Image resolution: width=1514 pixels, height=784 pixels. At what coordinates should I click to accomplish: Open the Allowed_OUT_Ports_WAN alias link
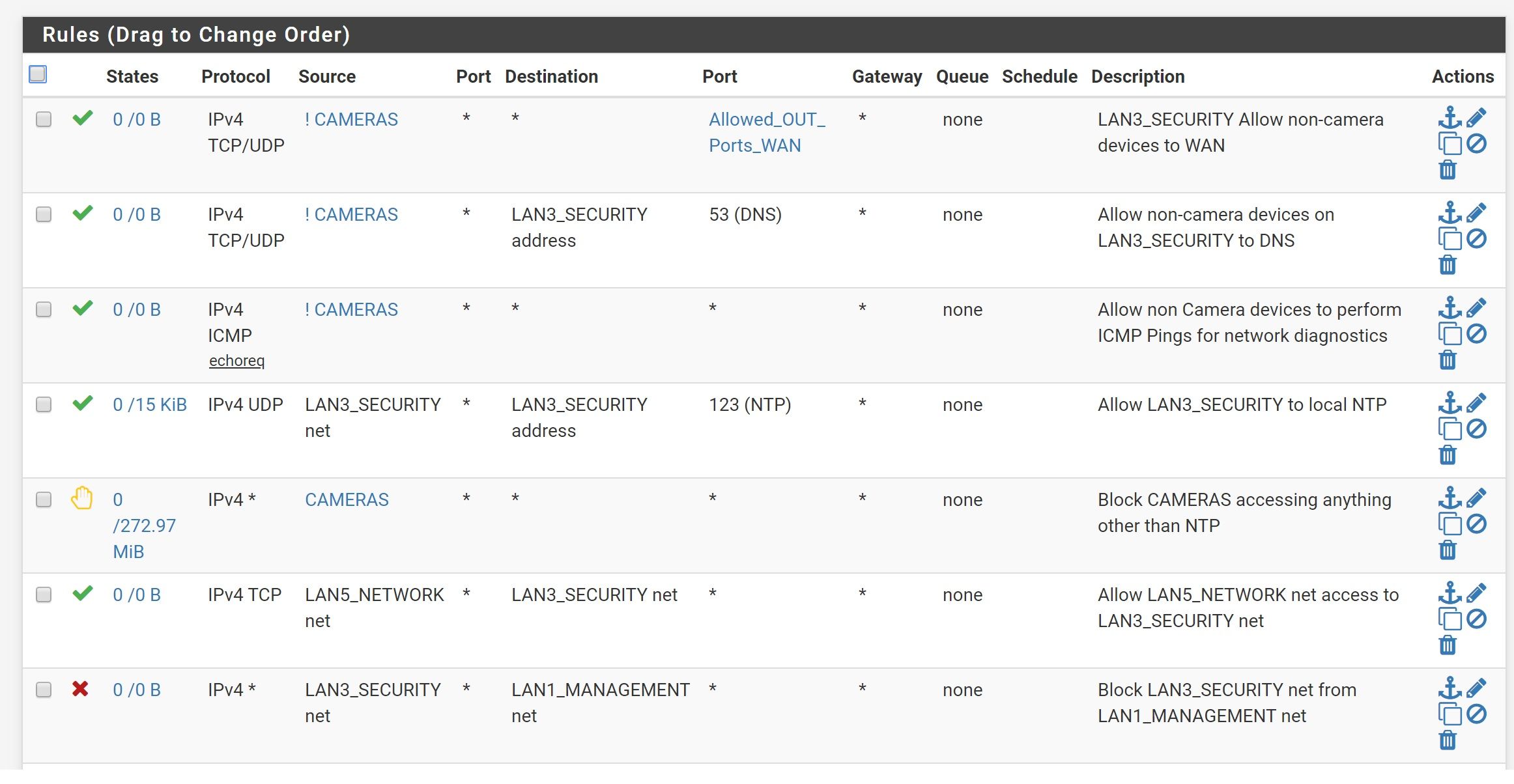[x=766, y=132]
